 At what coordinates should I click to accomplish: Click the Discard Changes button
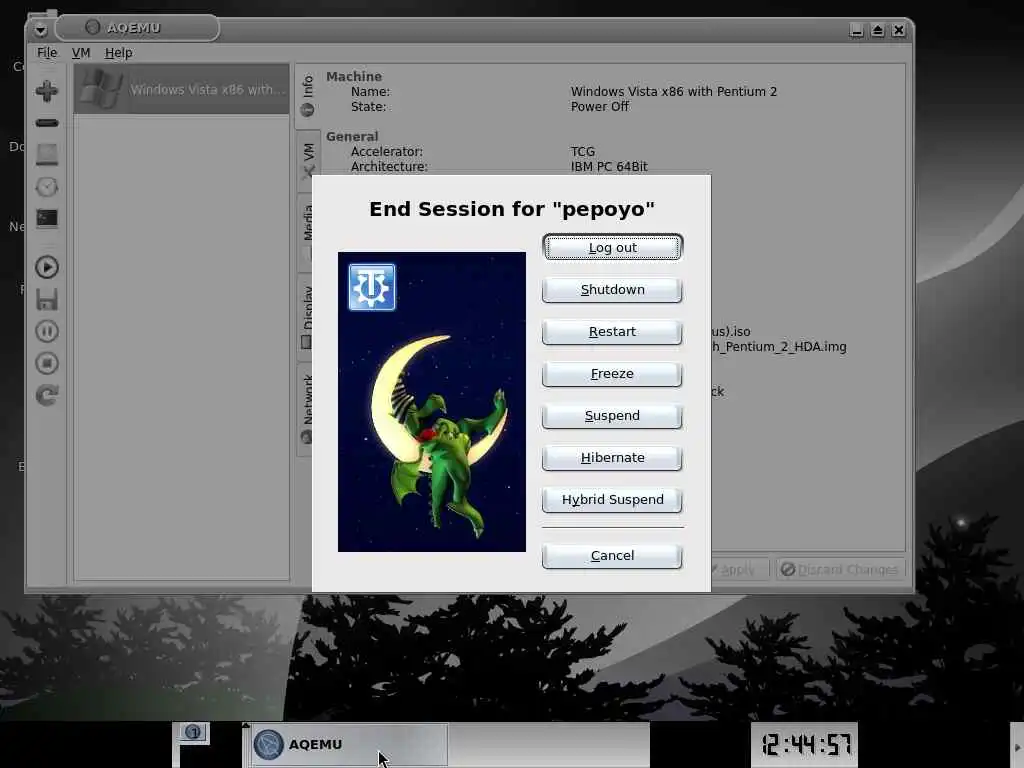(841, 569)
